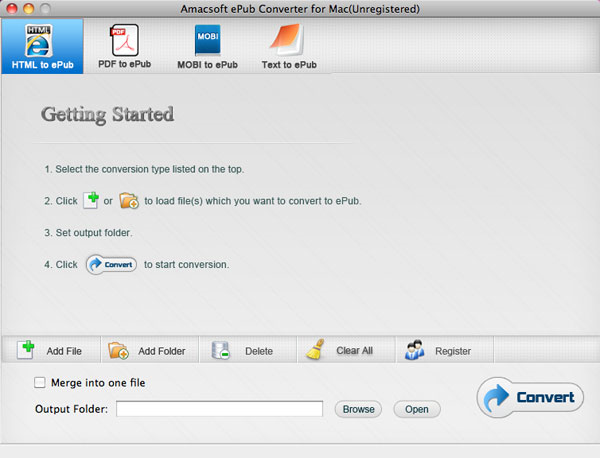Choose the Text to ePub tab
The image size is (600, 458).
pos(289,46)
